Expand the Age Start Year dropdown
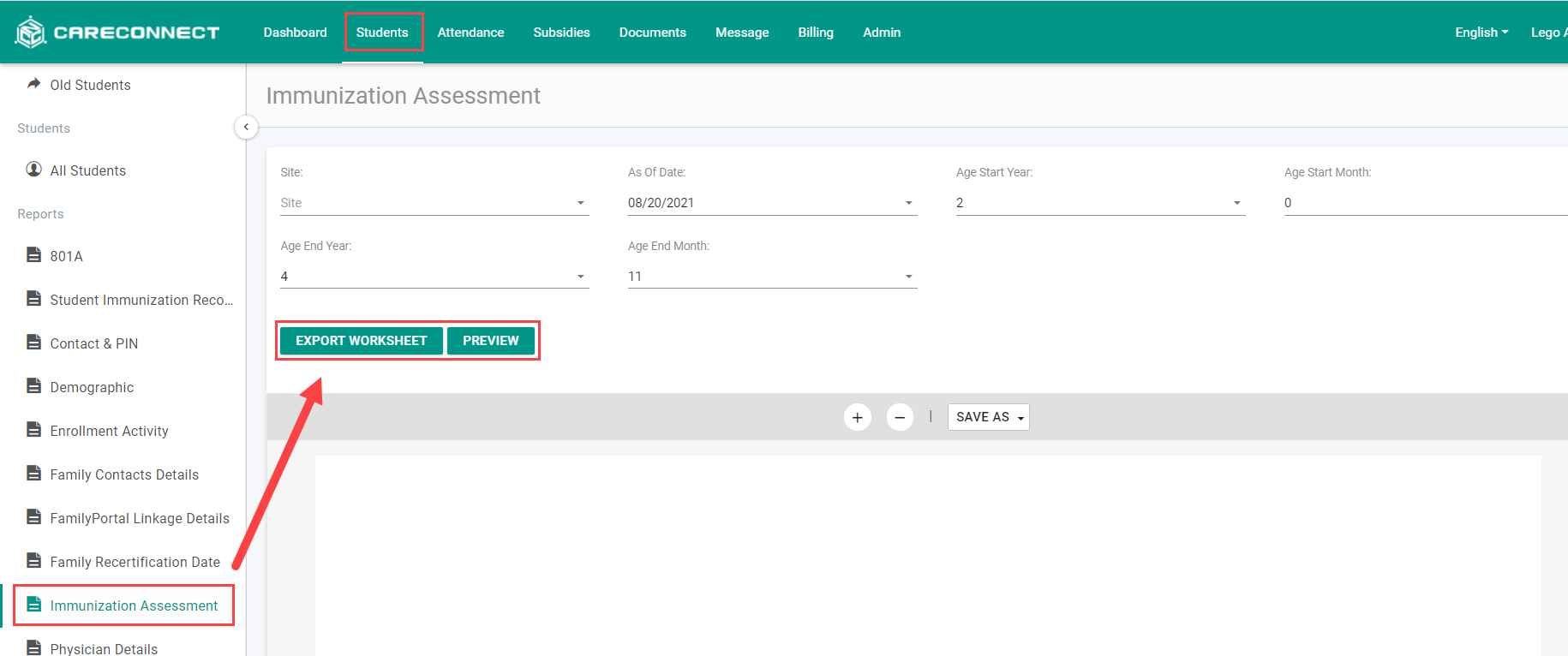The width and height of the screenshot is (1568, 656). pos(1100,203)
